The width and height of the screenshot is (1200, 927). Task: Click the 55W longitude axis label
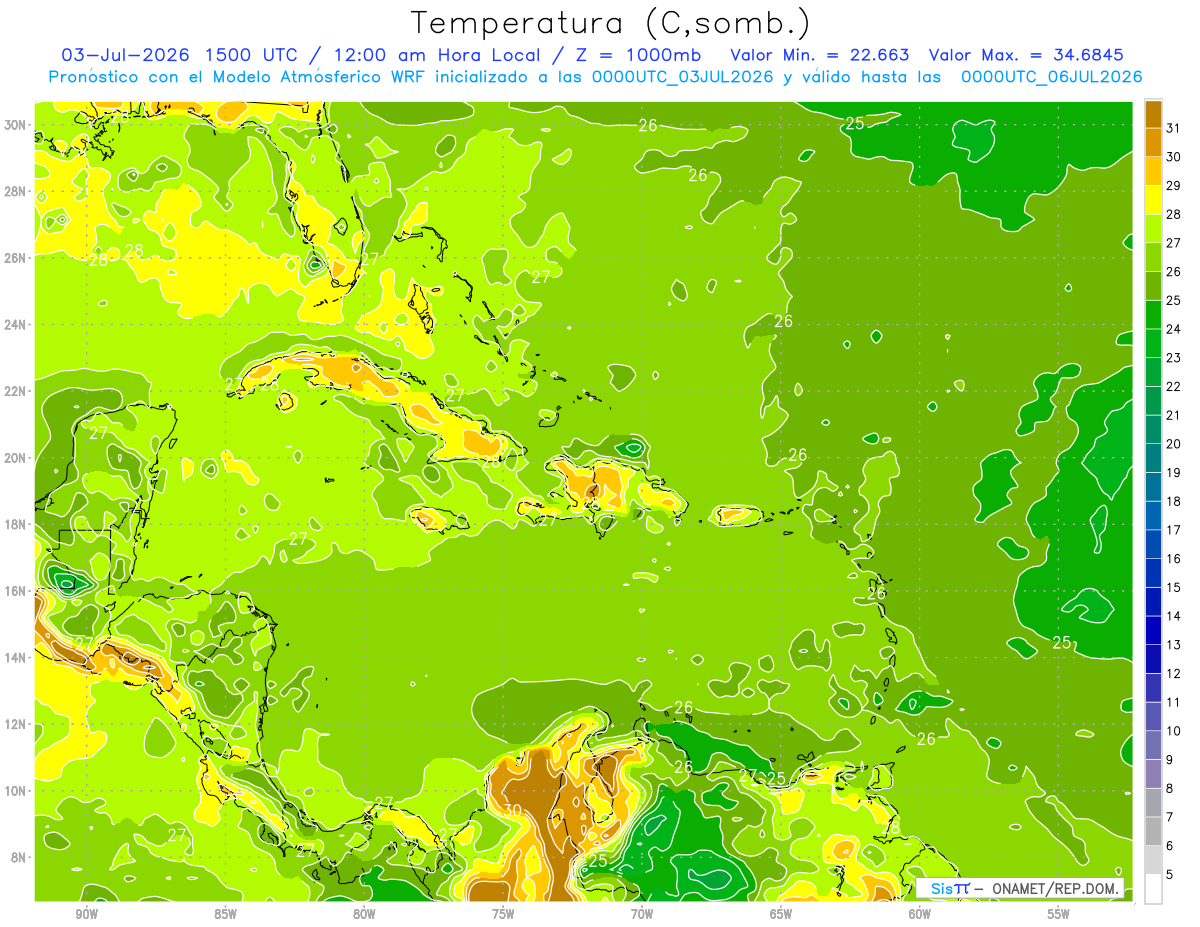pyautogui.click(x=1059, y=914)
